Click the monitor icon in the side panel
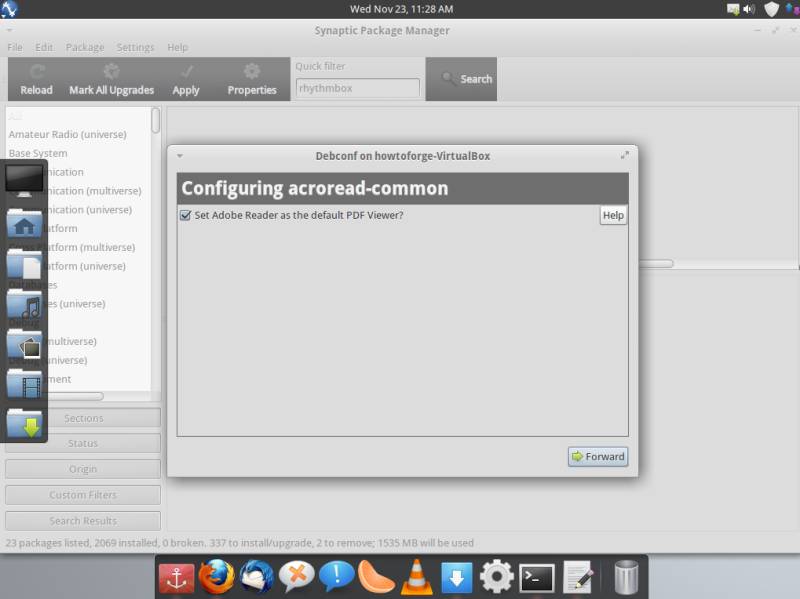 pyautogui.click(x=24, y=181)
